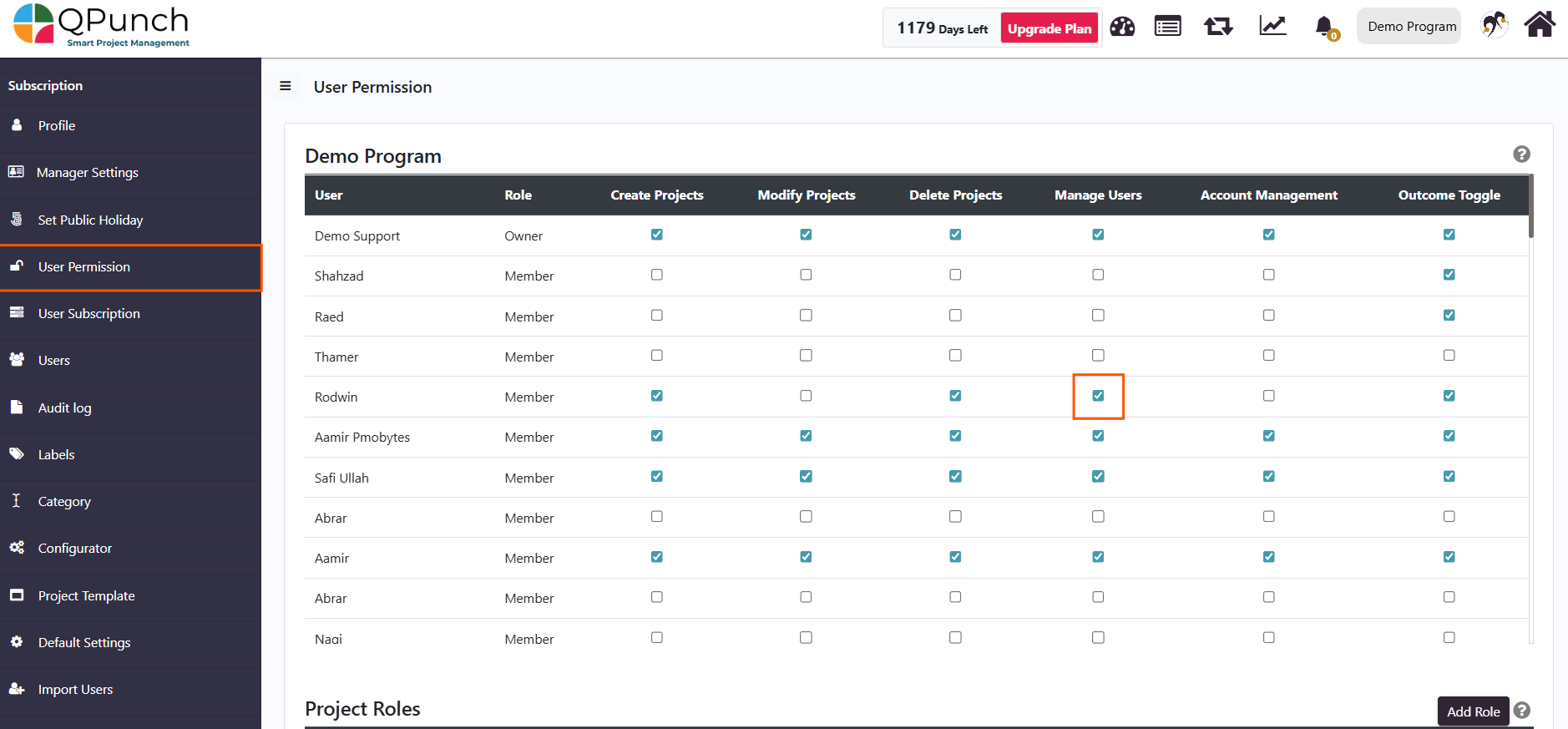Click the Upgrade Plan button

coord(1049,28)
